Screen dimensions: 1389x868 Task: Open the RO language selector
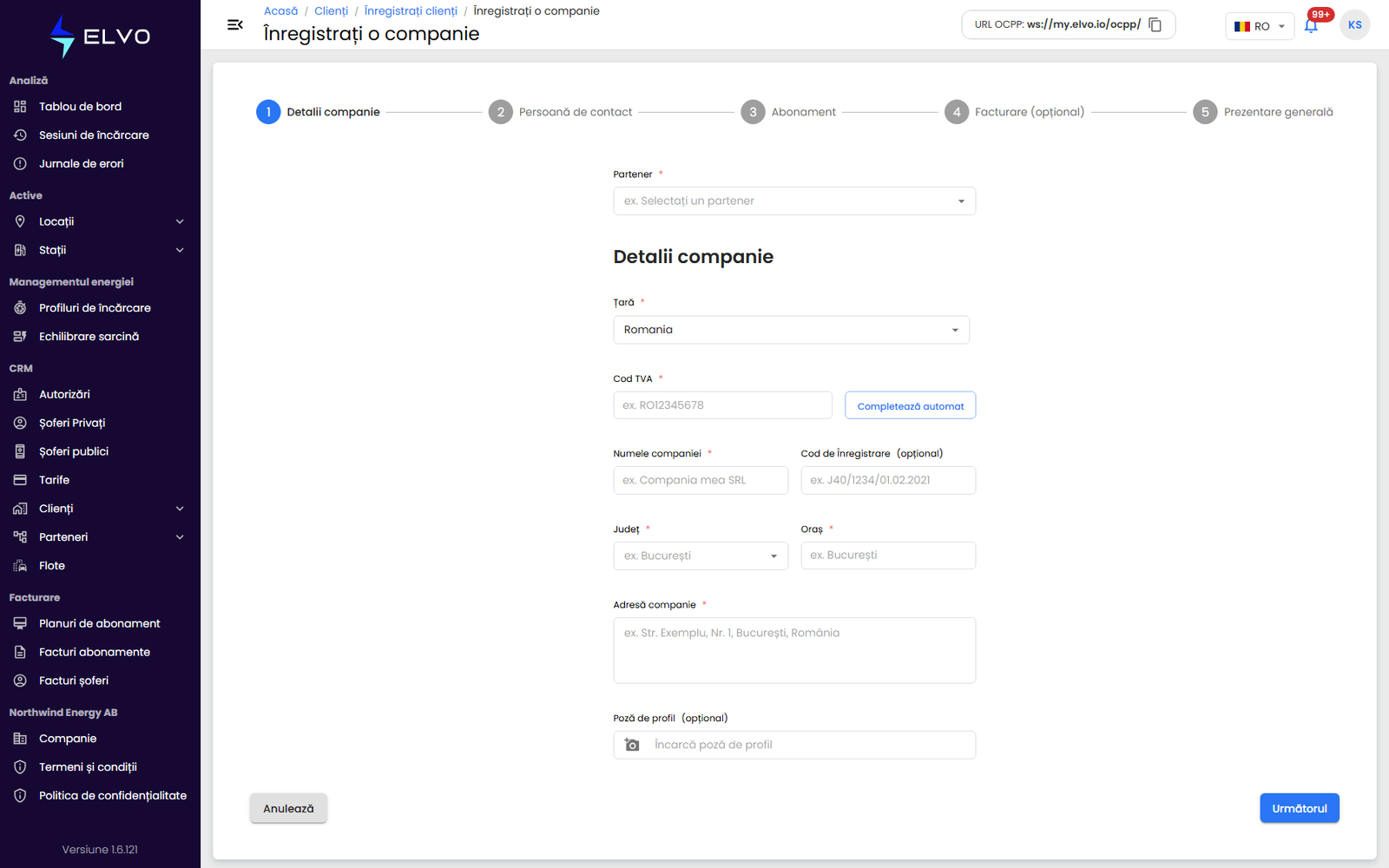tap(1259, 26)
